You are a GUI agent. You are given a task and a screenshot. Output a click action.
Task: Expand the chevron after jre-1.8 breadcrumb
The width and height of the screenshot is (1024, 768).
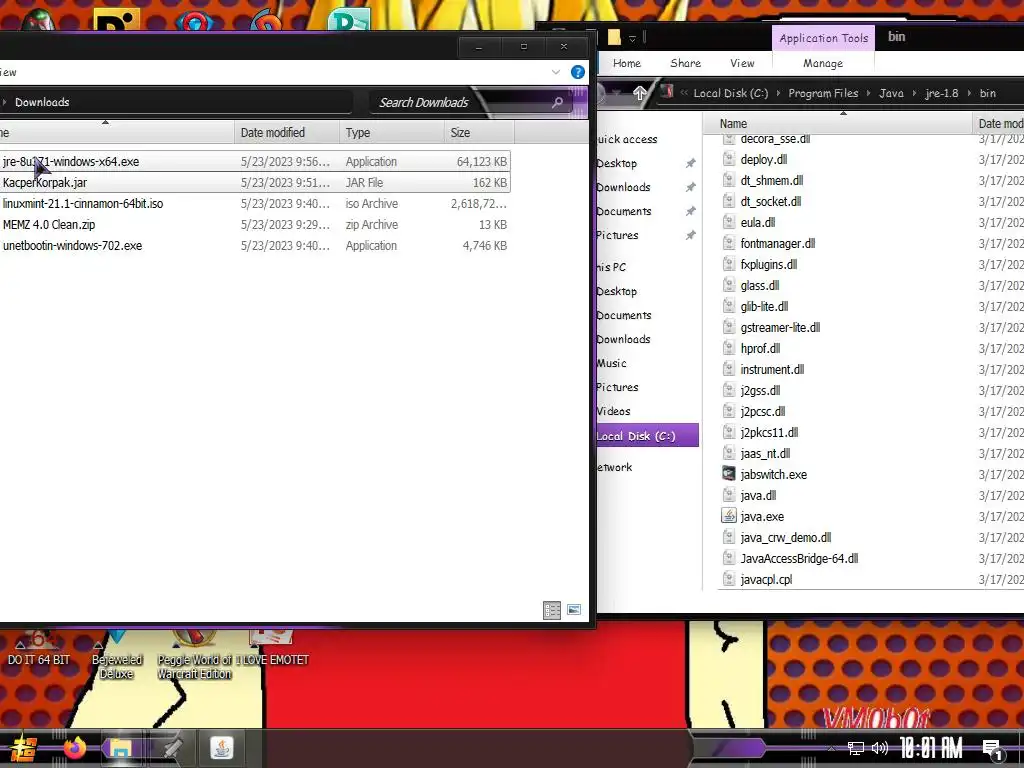click(969, 93)
